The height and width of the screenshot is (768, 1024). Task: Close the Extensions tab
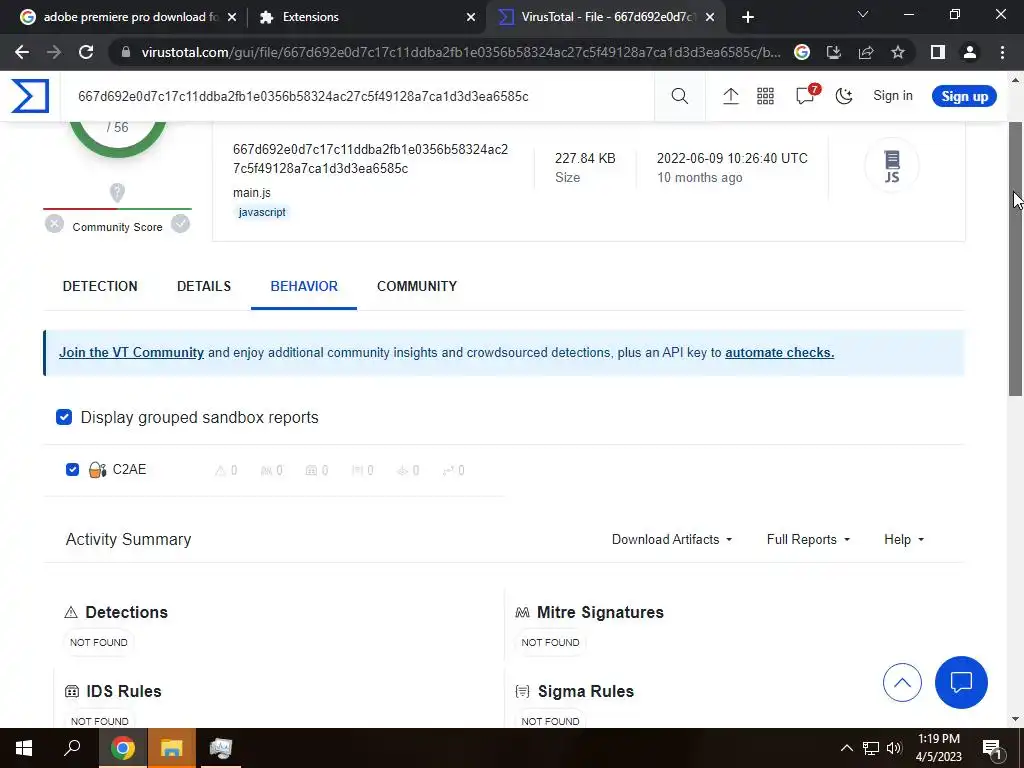(471, 17)
